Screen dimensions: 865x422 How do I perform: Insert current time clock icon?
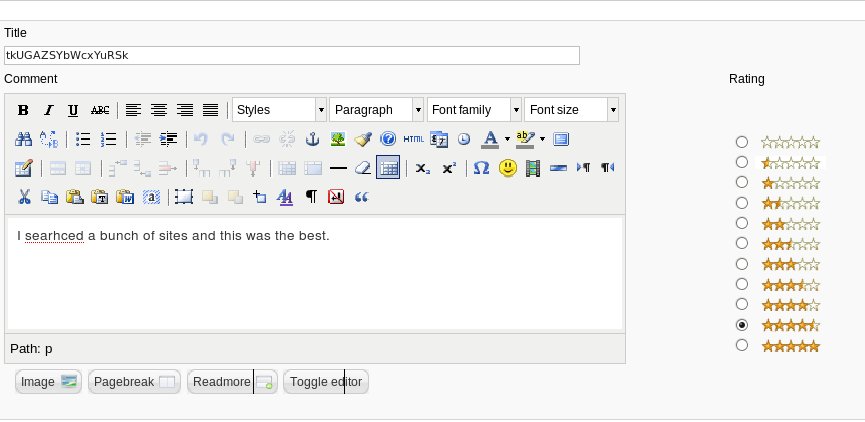(x=464, y=139)
